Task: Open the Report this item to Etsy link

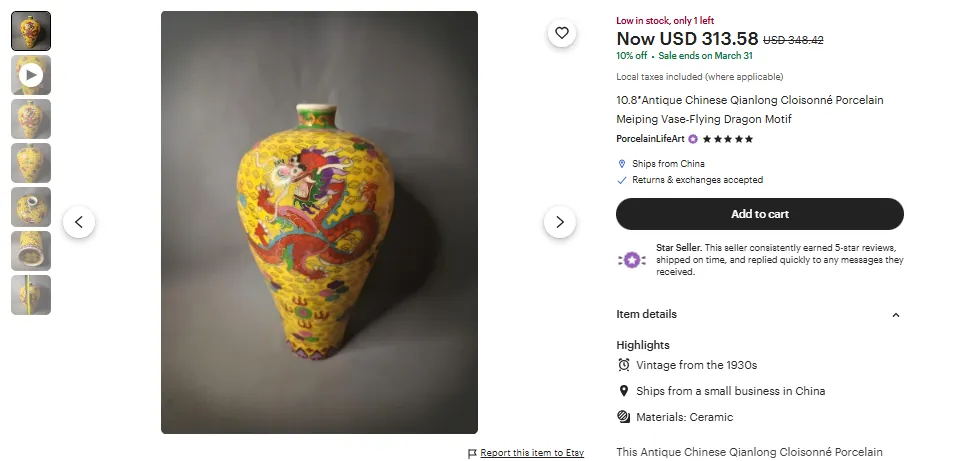Action: point(532,454)
